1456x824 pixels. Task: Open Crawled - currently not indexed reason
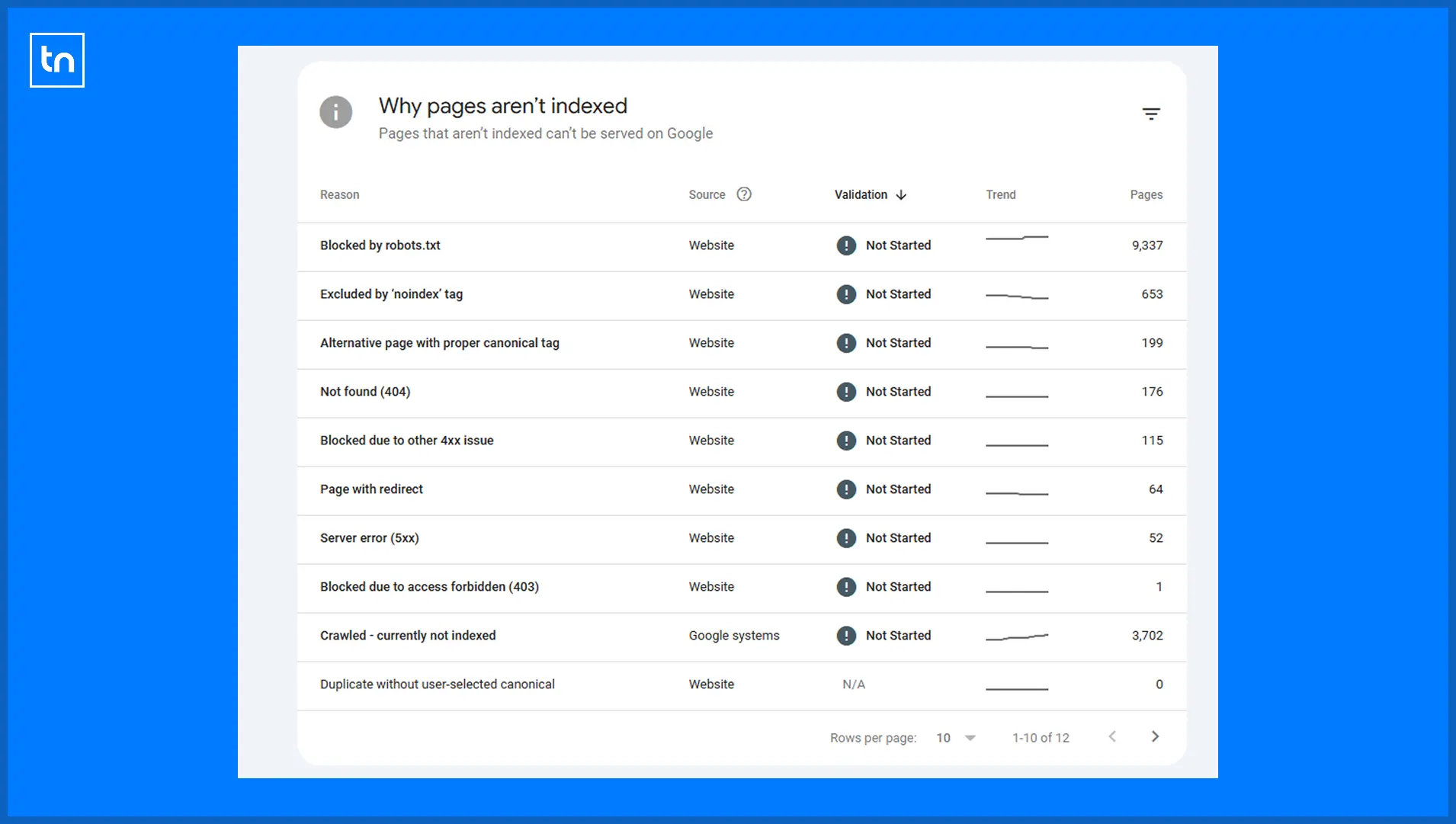(408, 636)
